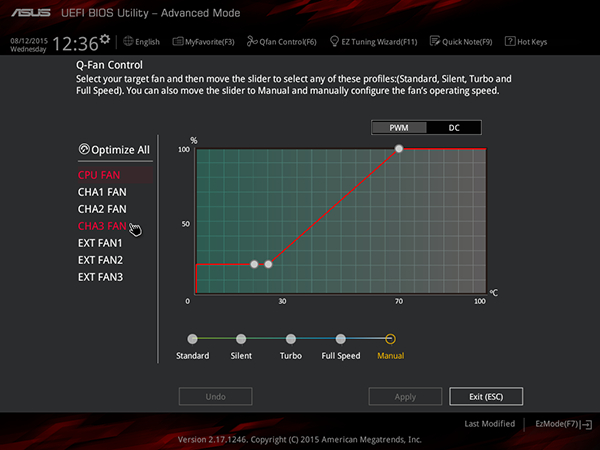Image resolution: width=600 pixels, height=450 pixels.
Task: Click the Q-Fan Control heading
Action: pyautogui.click(x=109, y=65)
